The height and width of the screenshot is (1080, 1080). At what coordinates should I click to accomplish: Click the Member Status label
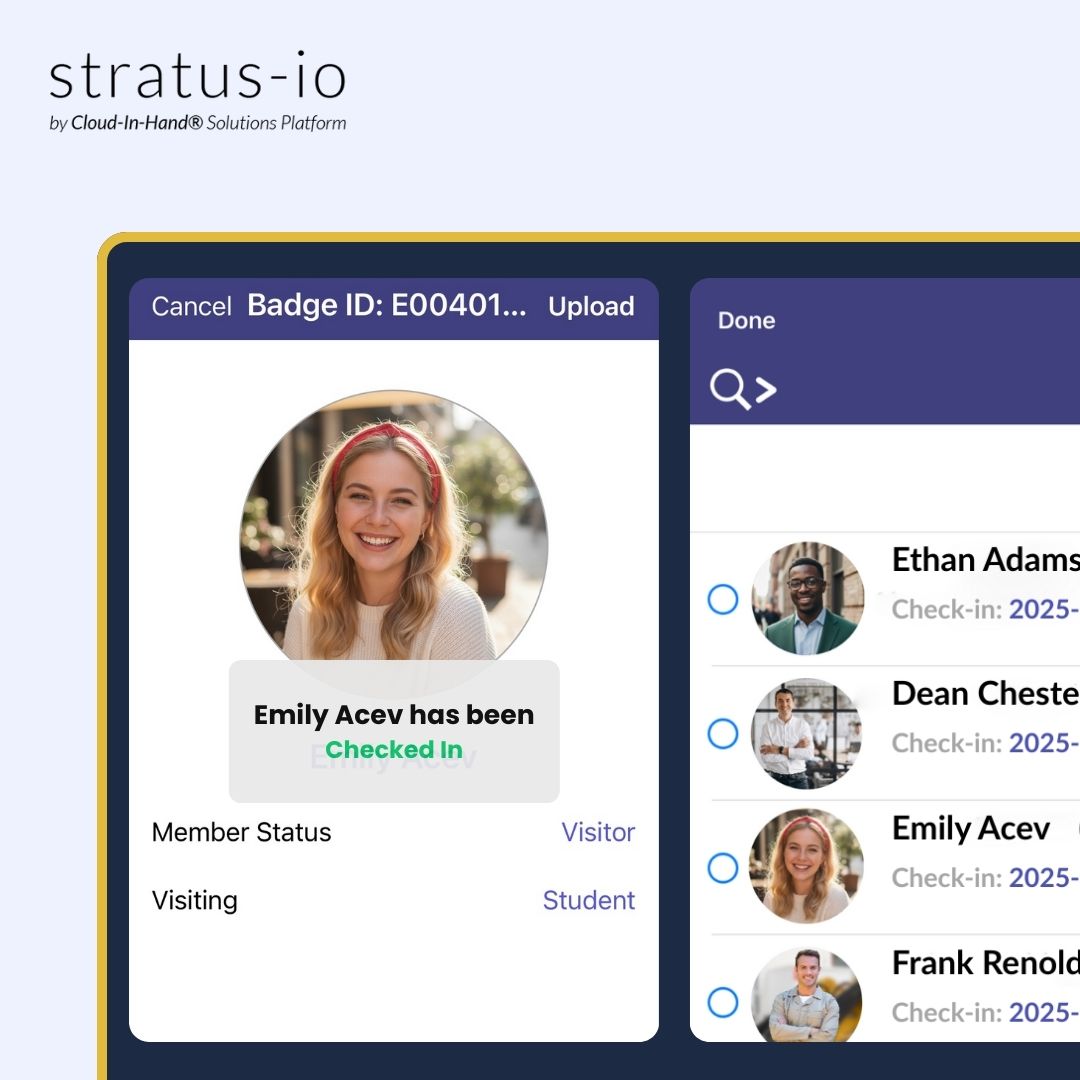[241, 832]
